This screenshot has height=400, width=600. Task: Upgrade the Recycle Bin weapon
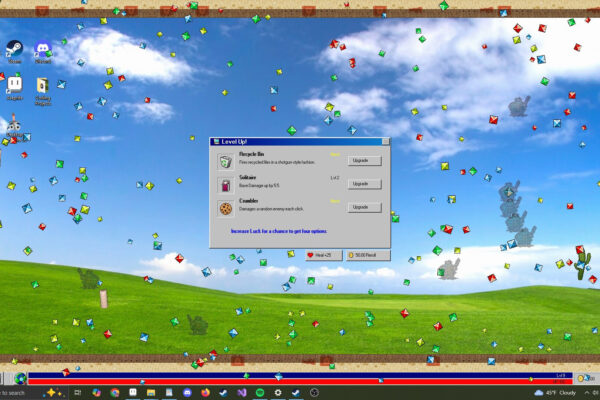point(364,160)
